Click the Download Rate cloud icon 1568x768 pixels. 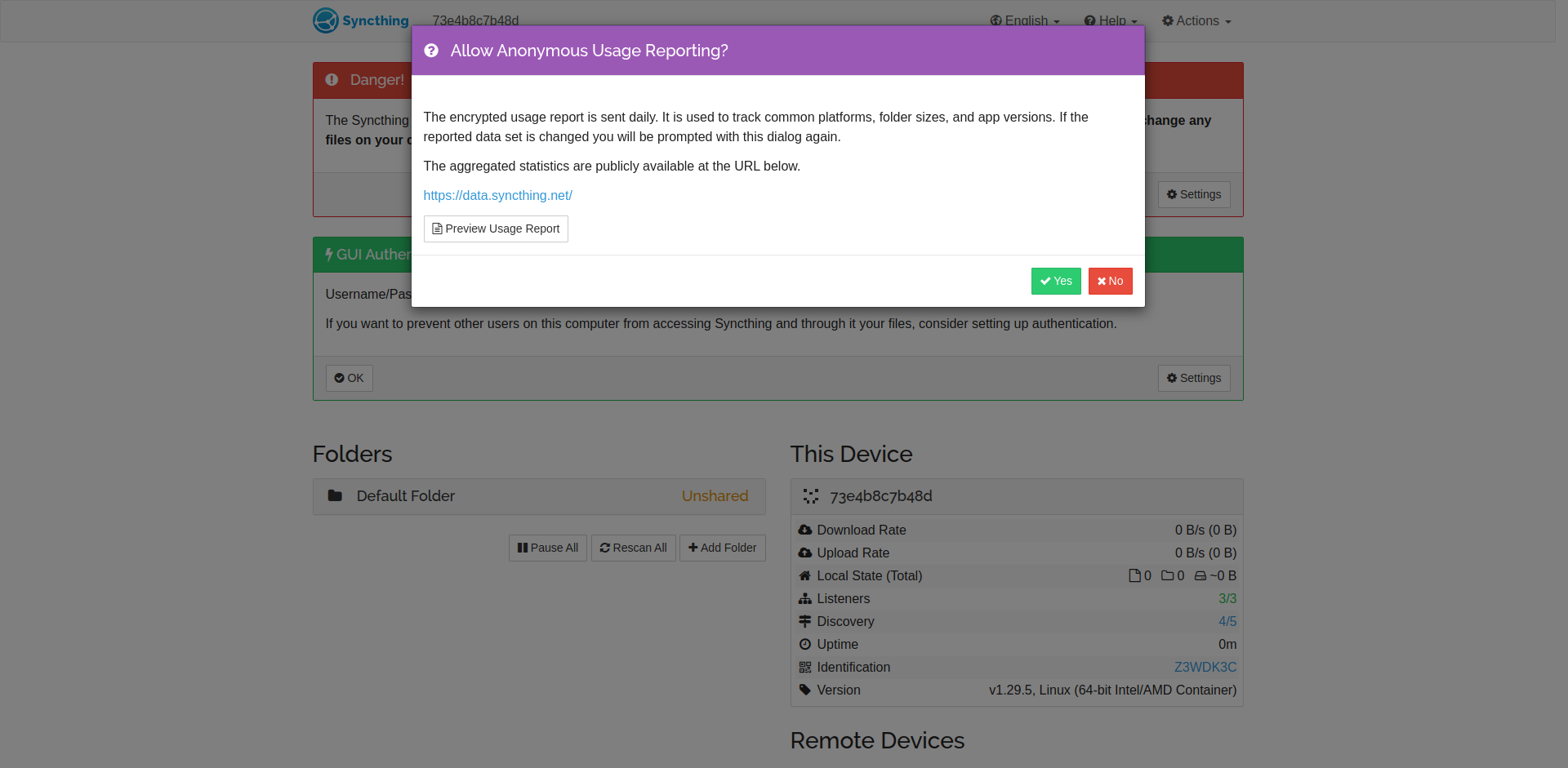[805, 530]
